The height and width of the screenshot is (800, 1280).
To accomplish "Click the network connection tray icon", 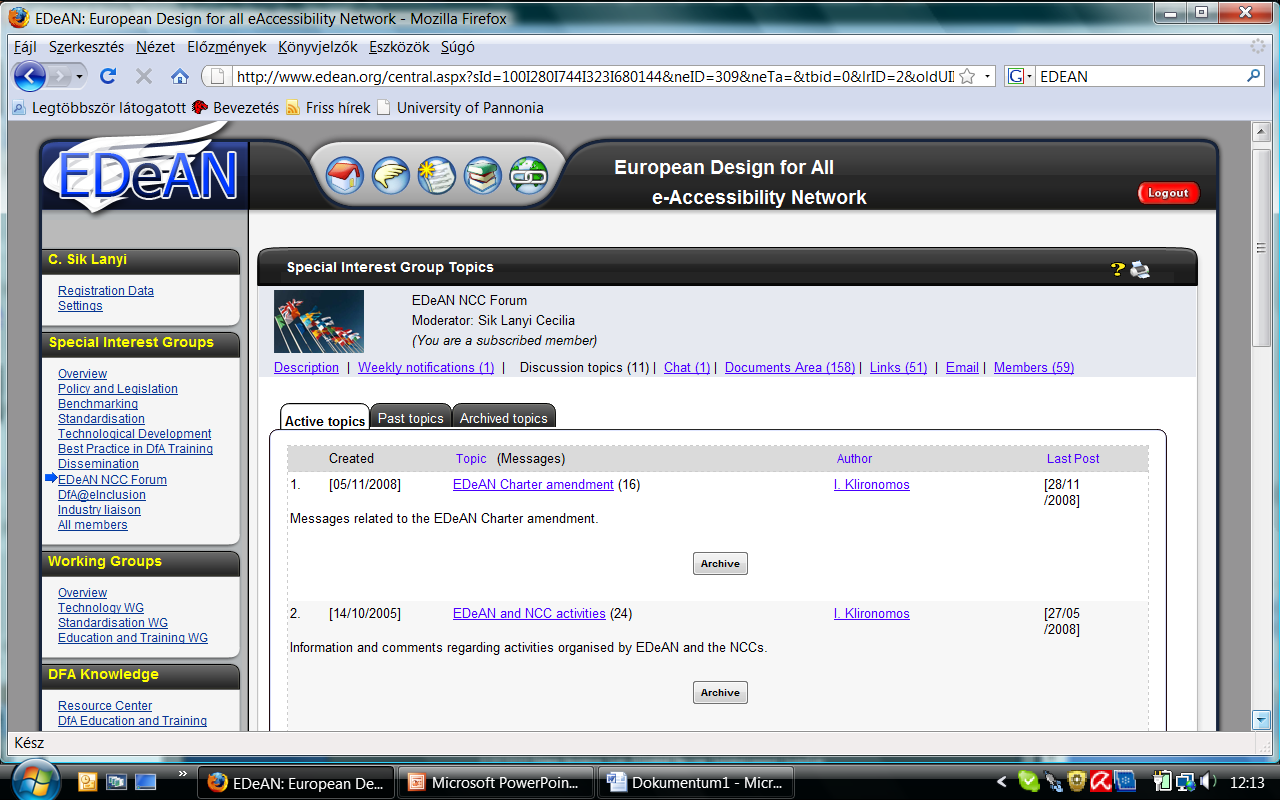I will [x=1185, y=782].
